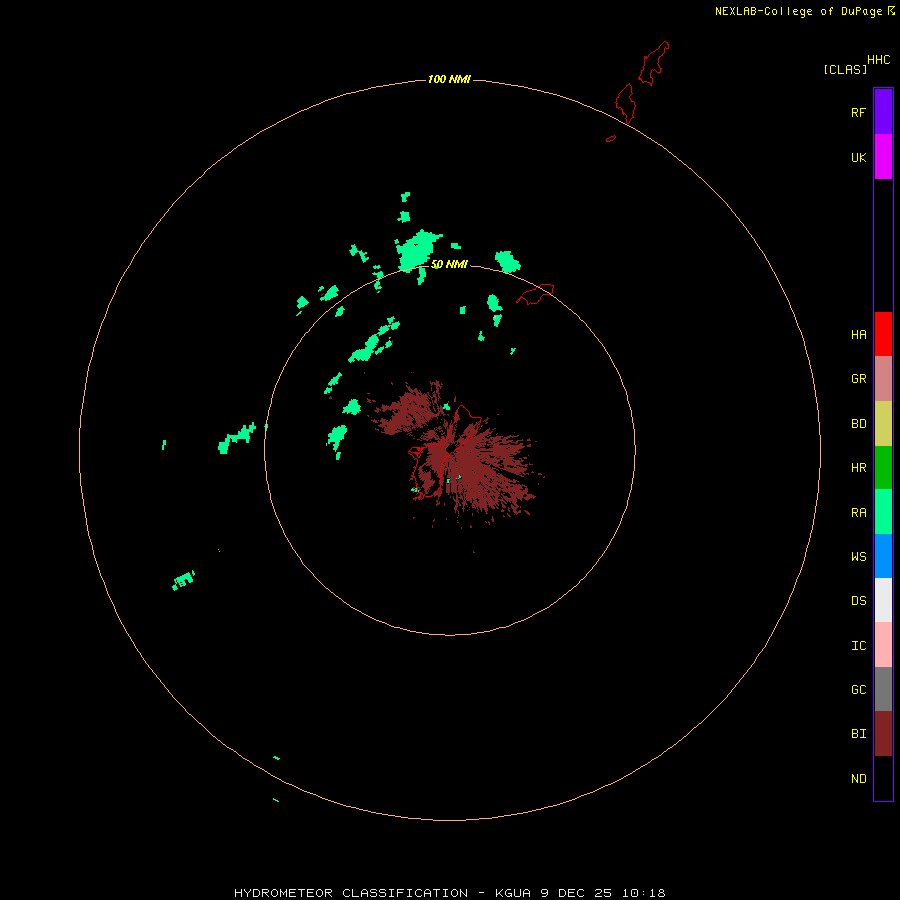
Task: Click the GR legend label
Action: coord(858,379)
